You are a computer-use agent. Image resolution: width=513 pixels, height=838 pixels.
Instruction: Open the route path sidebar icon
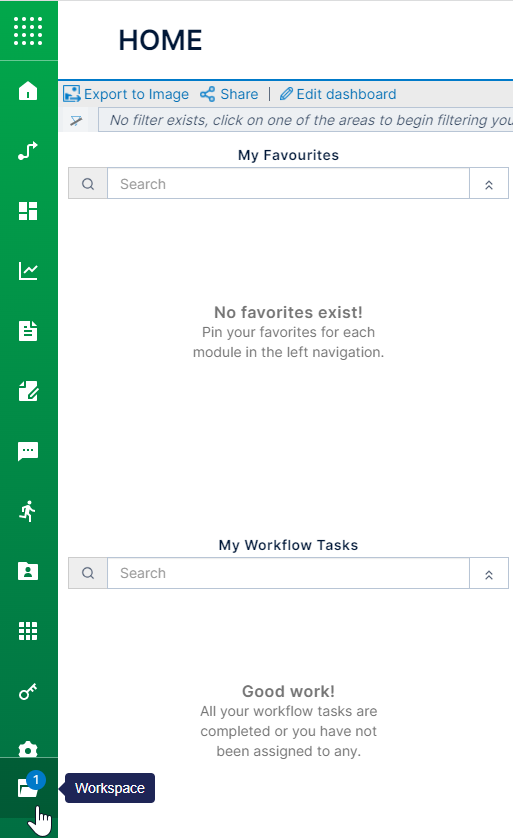click(x=28, y=151)
